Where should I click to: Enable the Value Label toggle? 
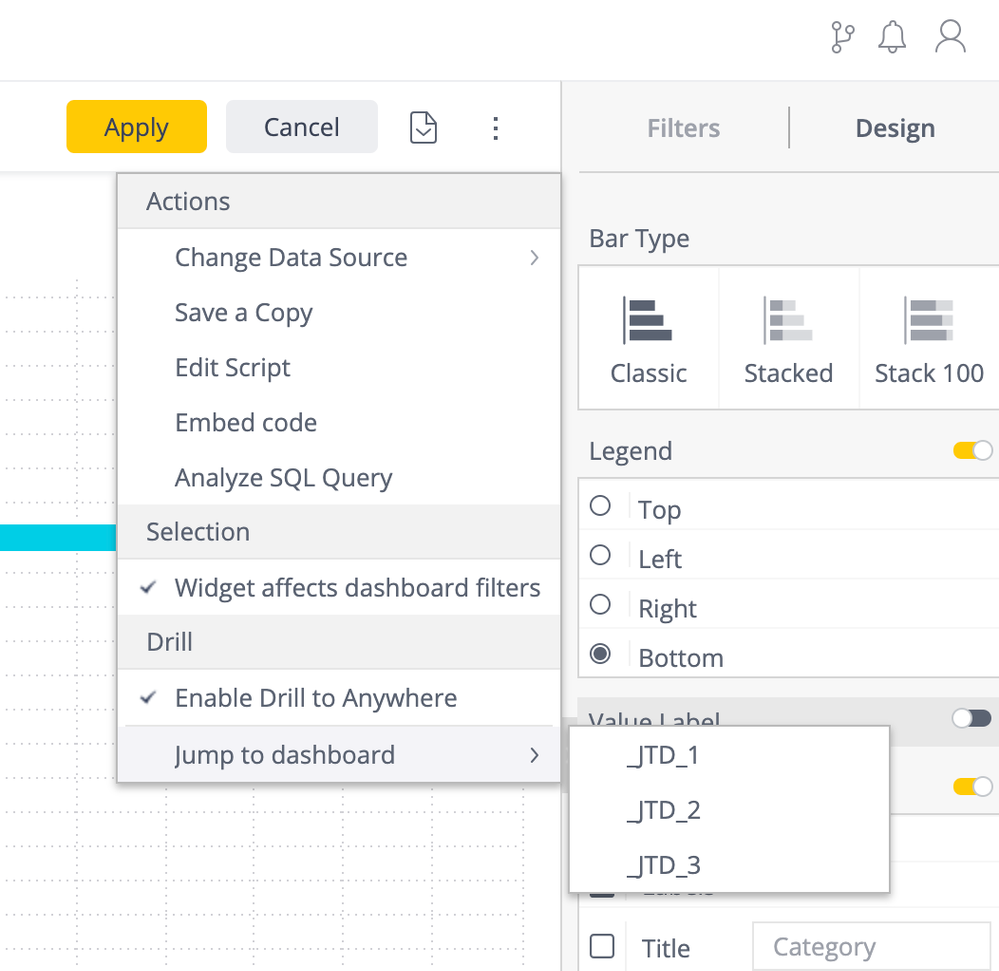coord(972,718)
